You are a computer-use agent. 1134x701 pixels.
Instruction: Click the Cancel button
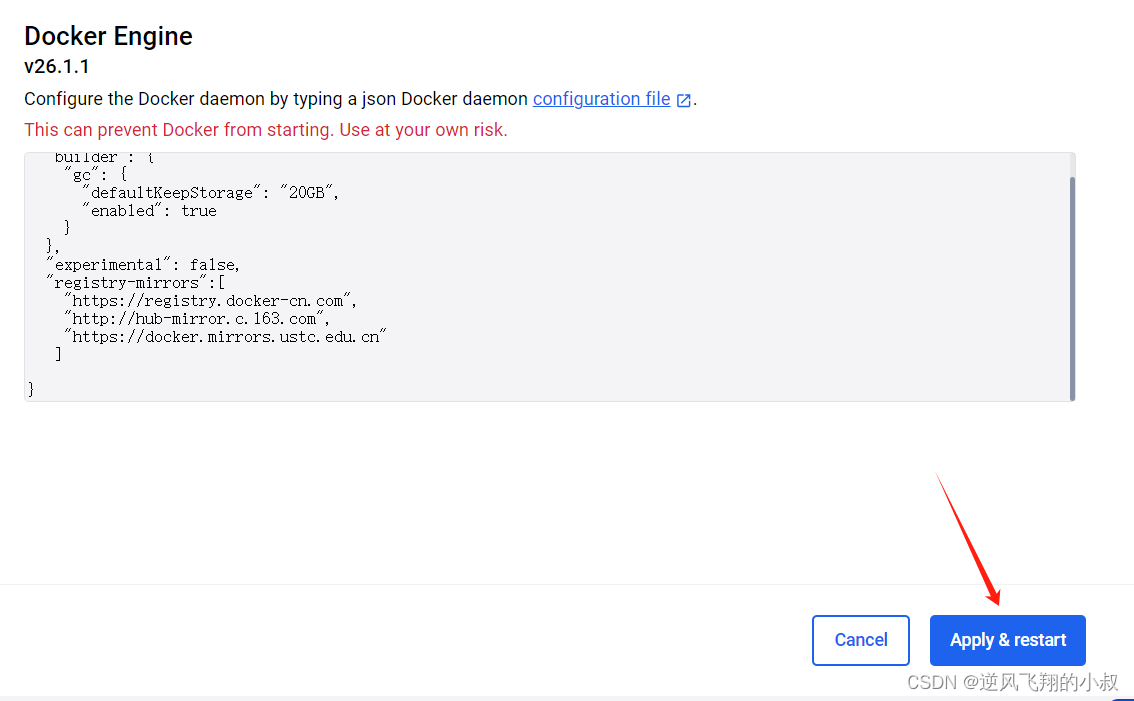(x=861, y=640)
